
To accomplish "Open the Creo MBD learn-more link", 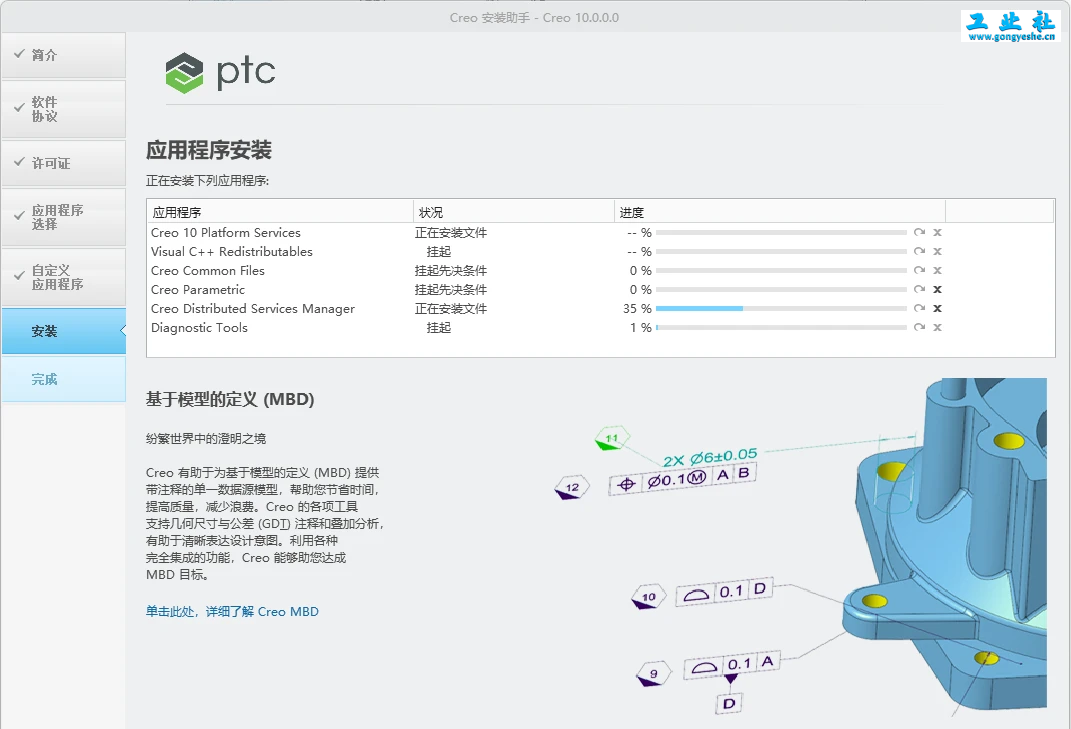I will pyautogui.click(x=232, y=611).
